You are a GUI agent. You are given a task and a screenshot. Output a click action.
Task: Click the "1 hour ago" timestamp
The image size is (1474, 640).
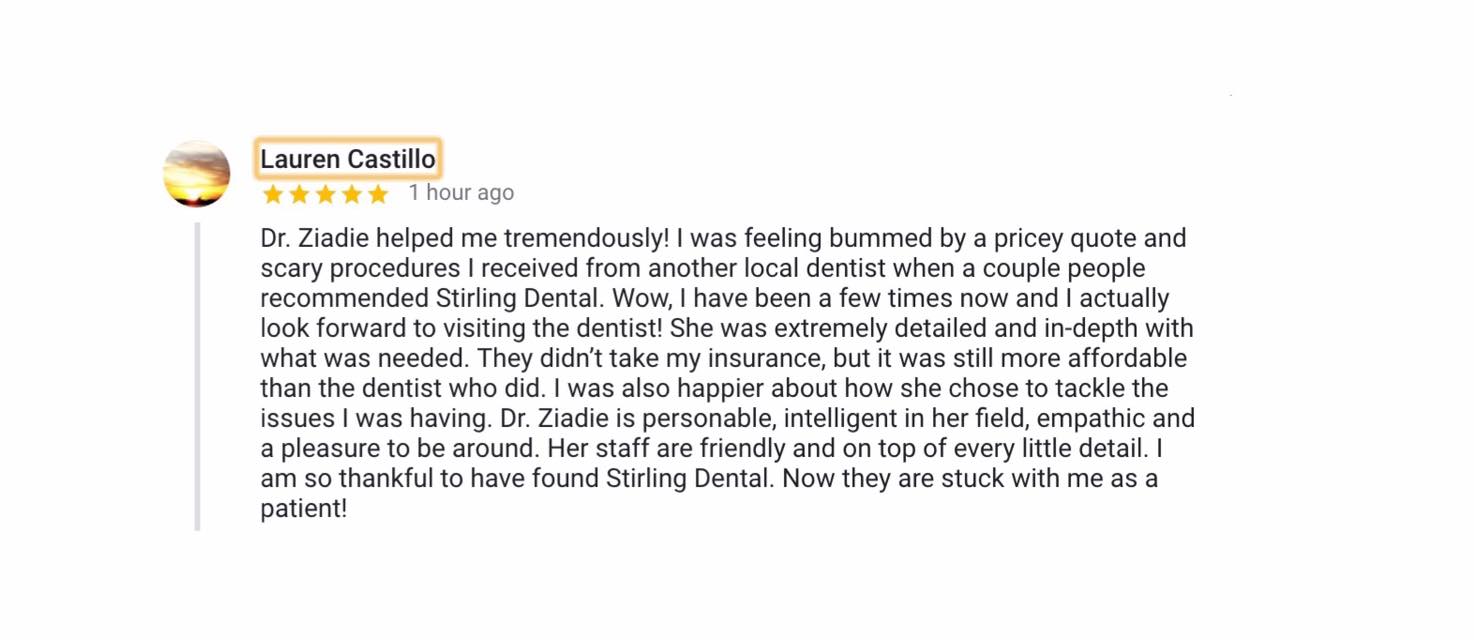pos(461,193)
